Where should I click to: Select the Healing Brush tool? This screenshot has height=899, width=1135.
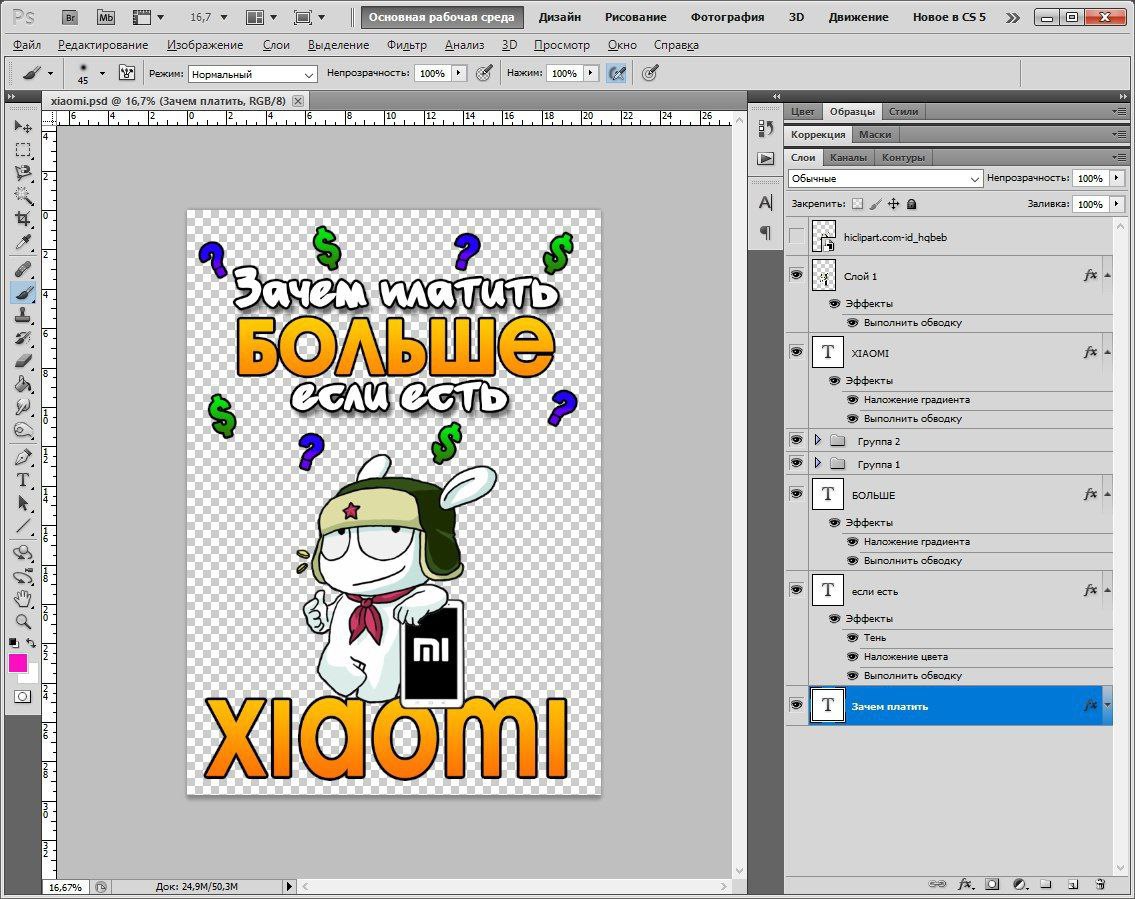[x=22, y=270]
